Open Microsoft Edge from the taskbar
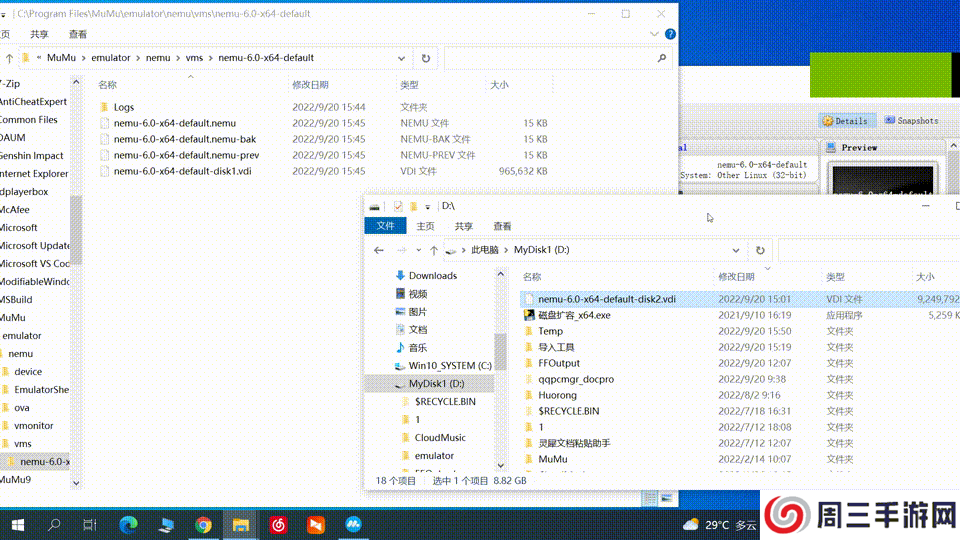Screen dimensions: 960x540 pos(128,524)
